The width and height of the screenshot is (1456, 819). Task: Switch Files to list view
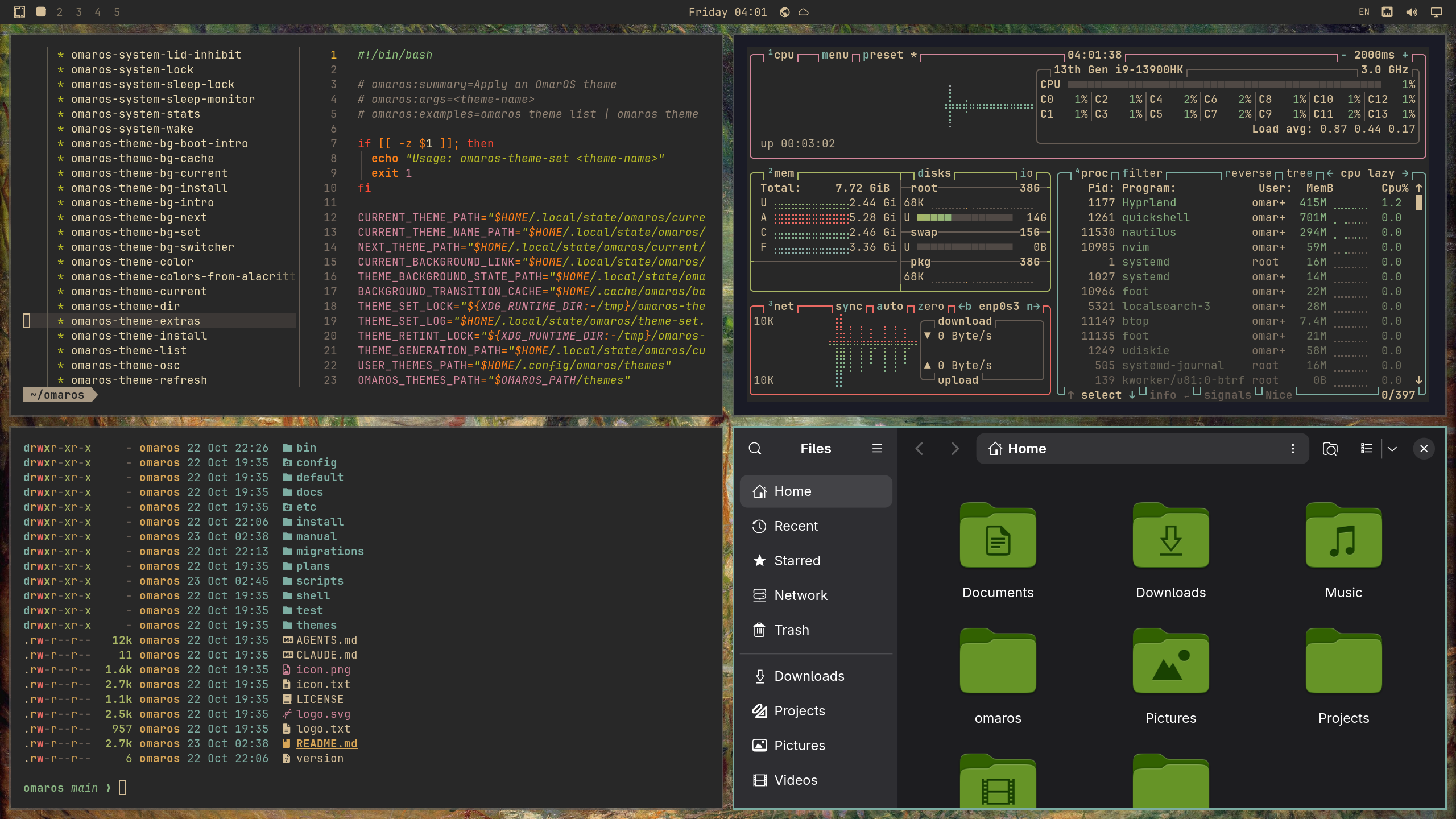pyautogui.click(x=1366, y=449)
